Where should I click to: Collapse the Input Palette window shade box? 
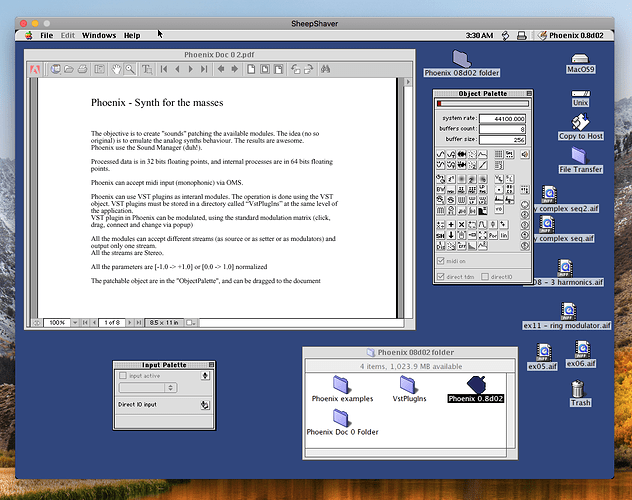pyautogui.click(x=211, y=365)
